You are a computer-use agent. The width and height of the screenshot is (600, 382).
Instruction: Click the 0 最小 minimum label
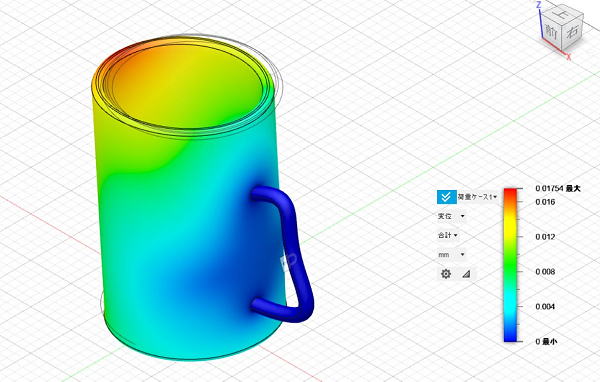[x=546, y=341]
